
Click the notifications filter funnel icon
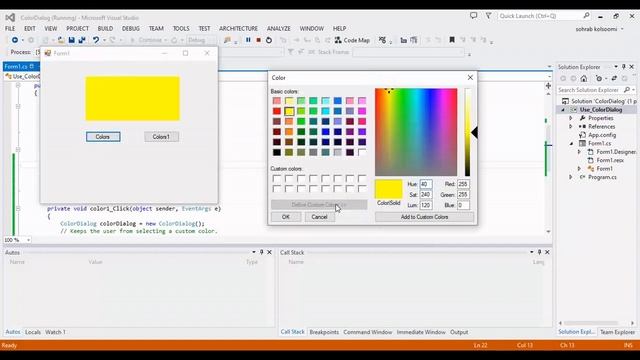pyautogui.click(x=488, y=16)
